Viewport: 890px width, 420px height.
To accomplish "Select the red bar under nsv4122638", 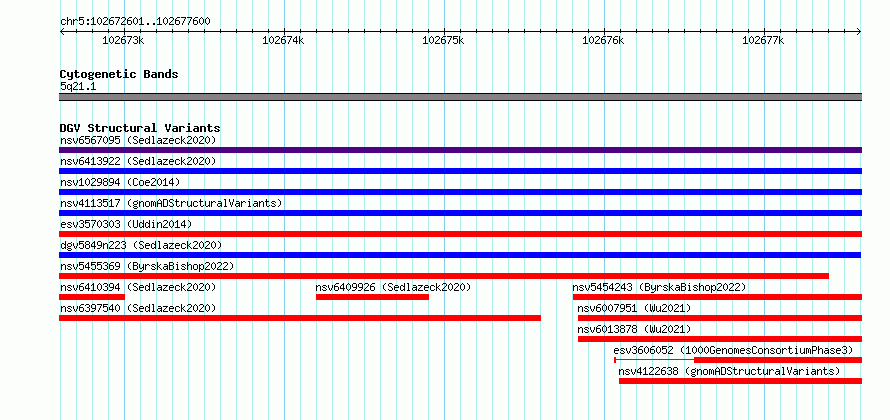I will [740, 381].
